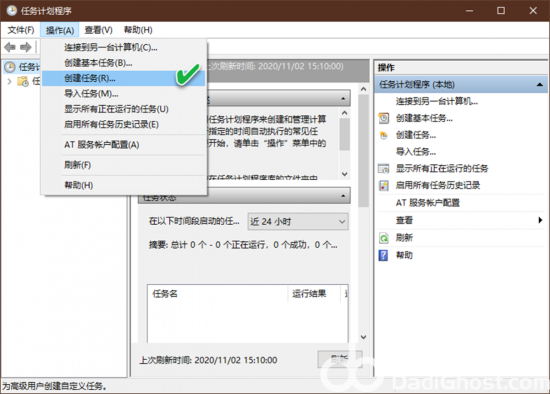Click the 上次刷新时间 text at bottom

click(x=208, y=360)
